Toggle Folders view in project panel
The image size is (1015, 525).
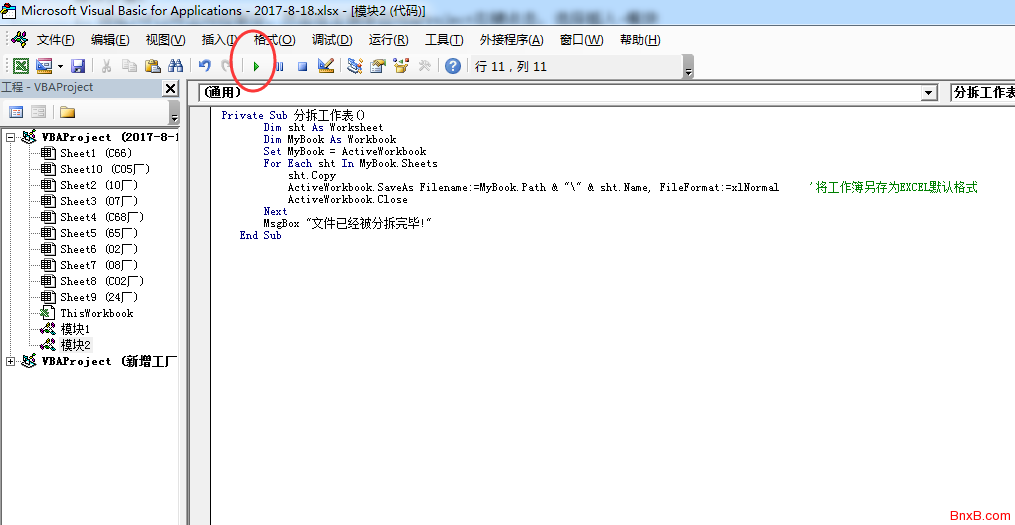pos(67,112)
